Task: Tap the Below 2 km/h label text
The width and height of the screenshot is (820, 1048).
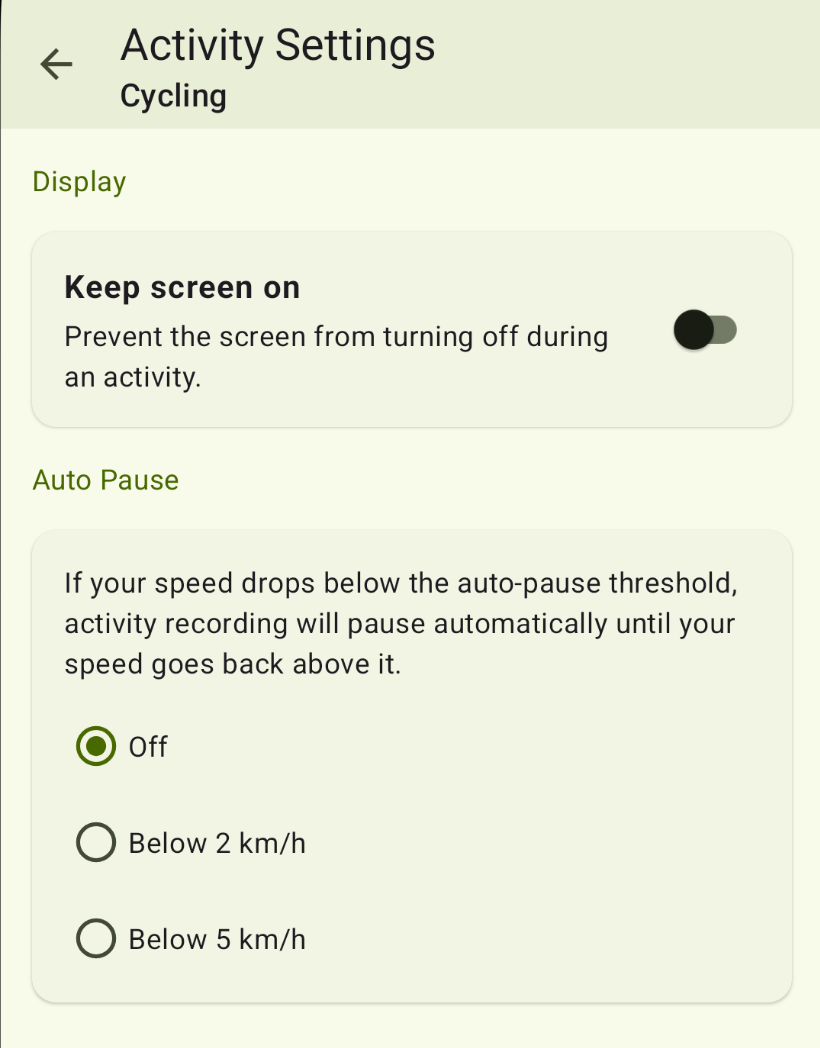Action: (218, 842)
